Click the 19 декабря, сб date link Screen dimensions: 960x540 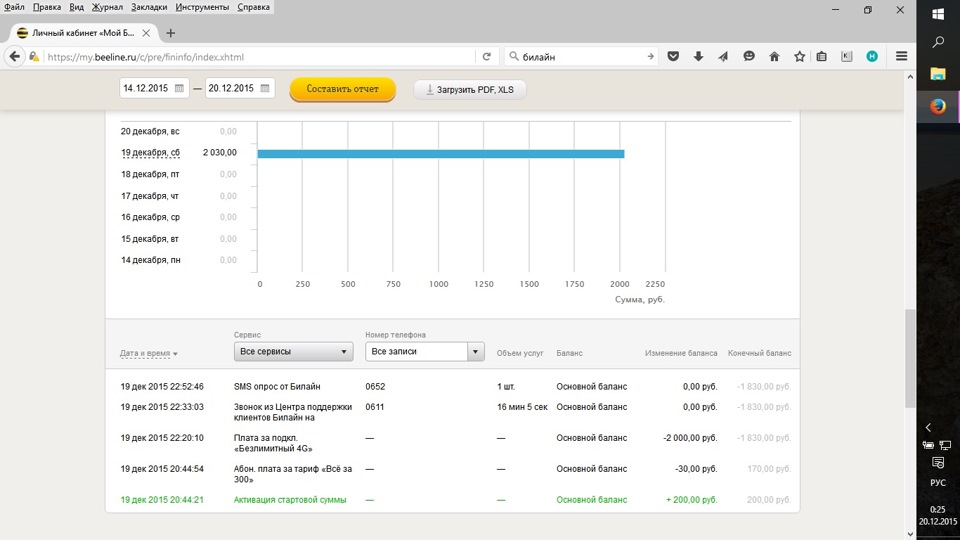[x=150, y=152]
